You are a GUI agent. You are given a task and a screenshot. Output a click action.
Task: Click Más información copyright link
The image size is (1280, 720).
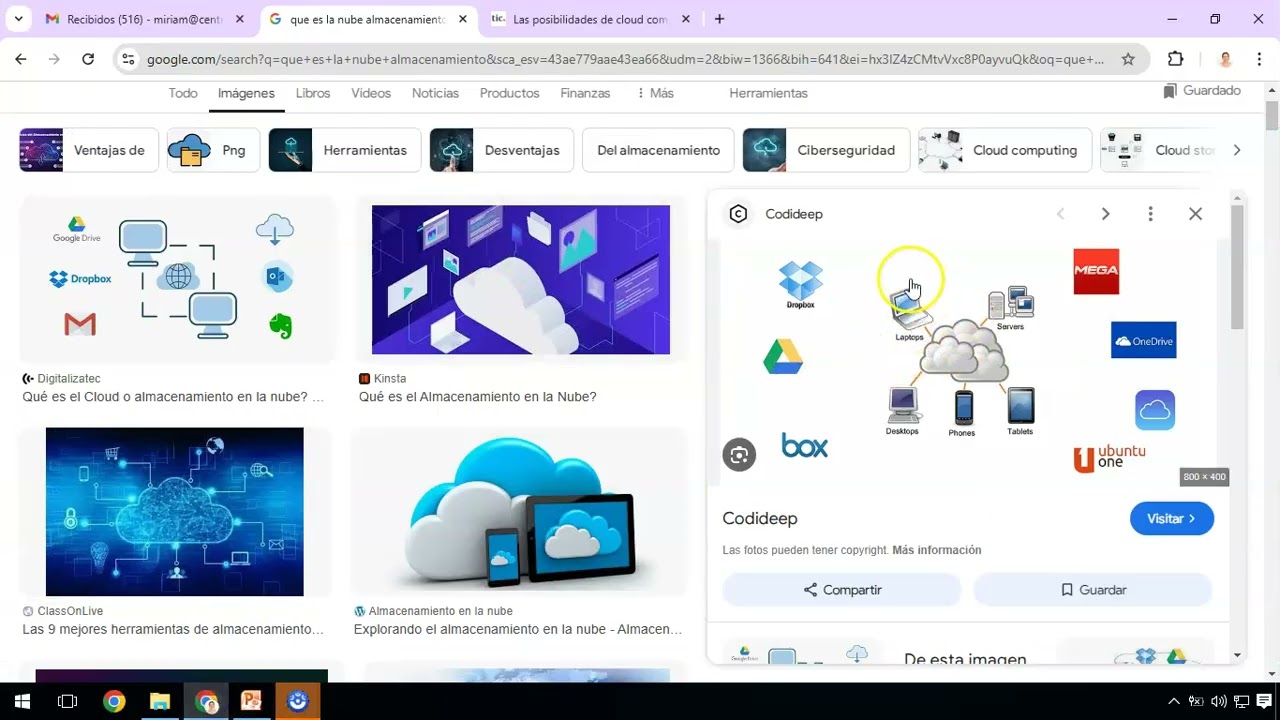pos(936,550)
